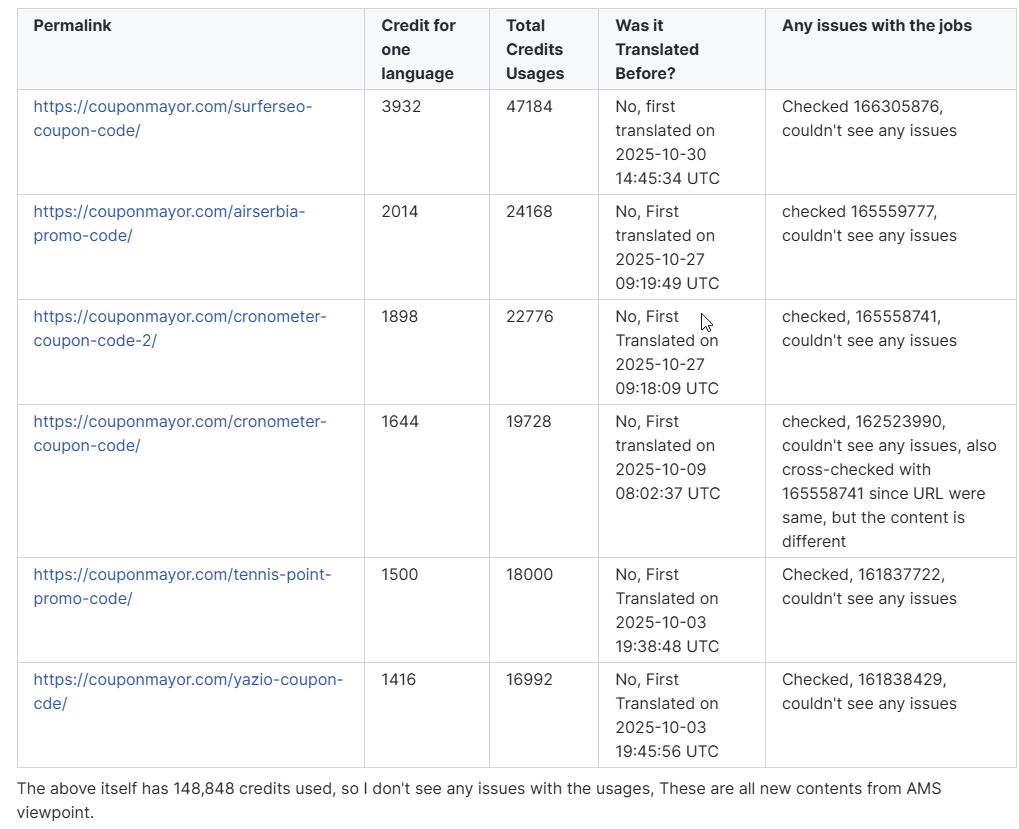Click the Was it Translated Before header
Screen dimensions: 1019x829
pos(657,50)
